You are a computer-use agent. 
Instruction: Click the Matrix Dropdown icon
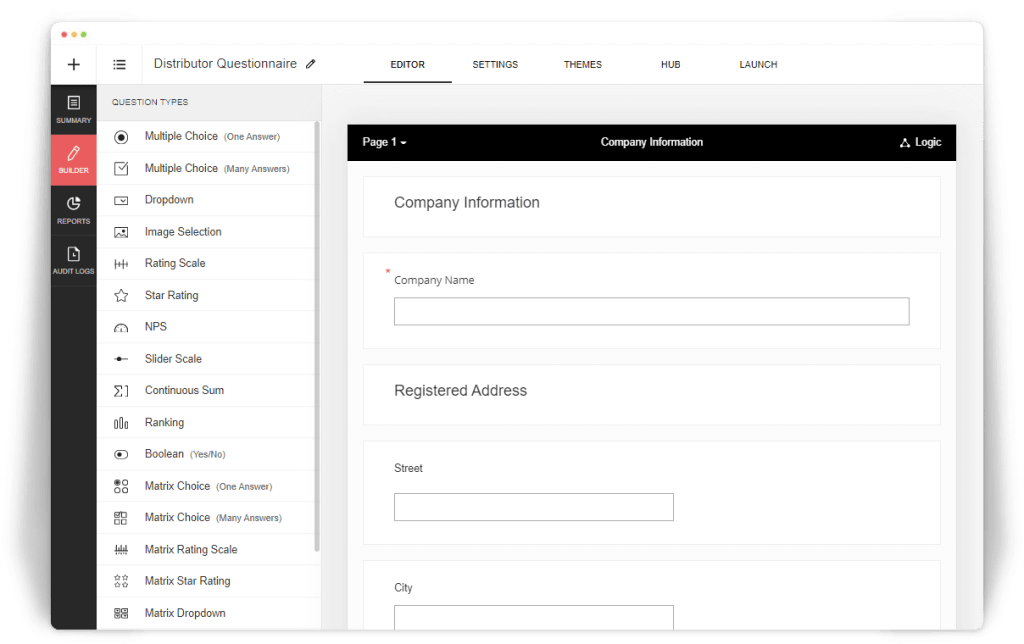pos(121,613)
